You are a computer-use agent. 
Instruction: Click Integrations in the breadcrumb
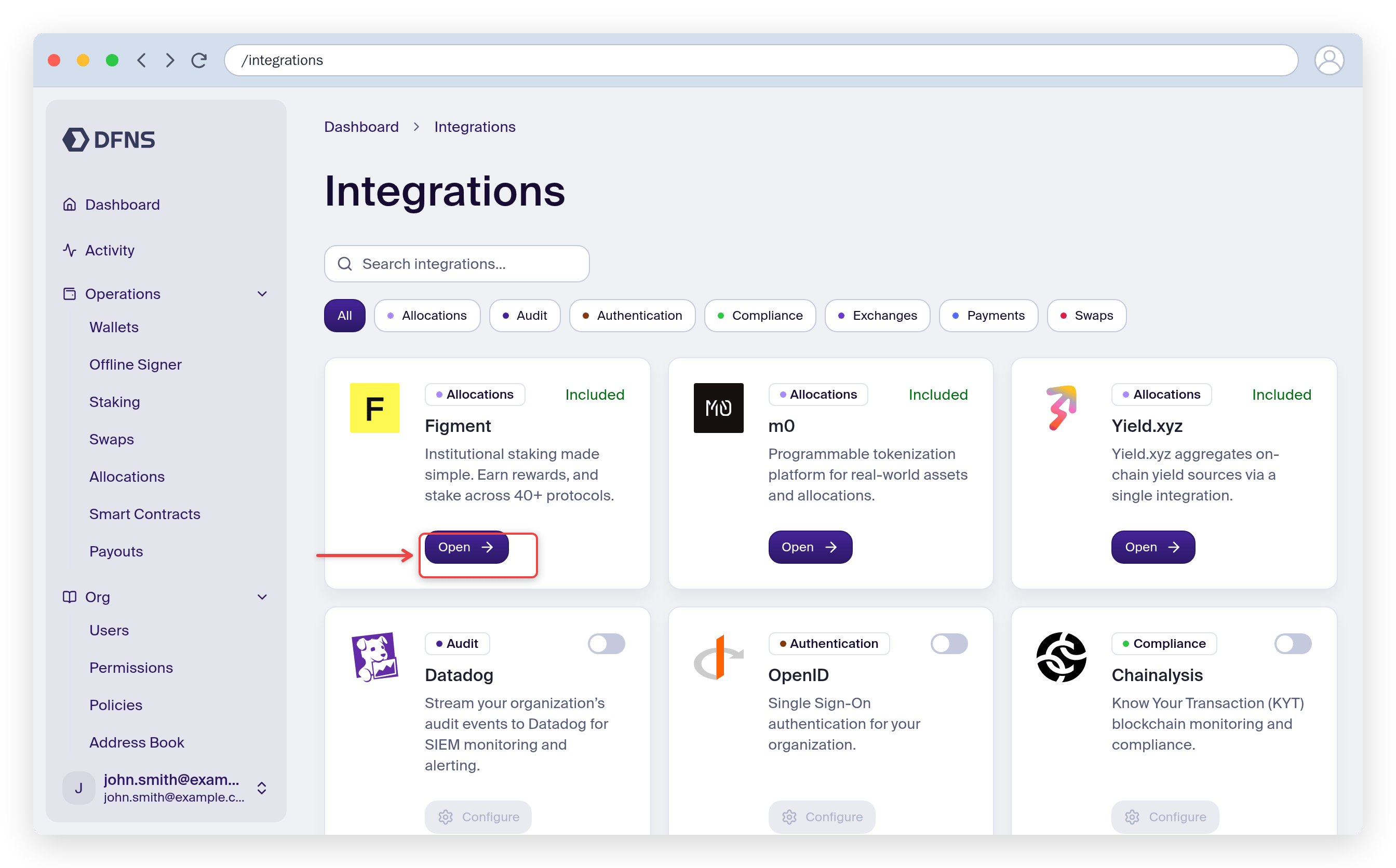pyautogui.click(x=475, y=127)
